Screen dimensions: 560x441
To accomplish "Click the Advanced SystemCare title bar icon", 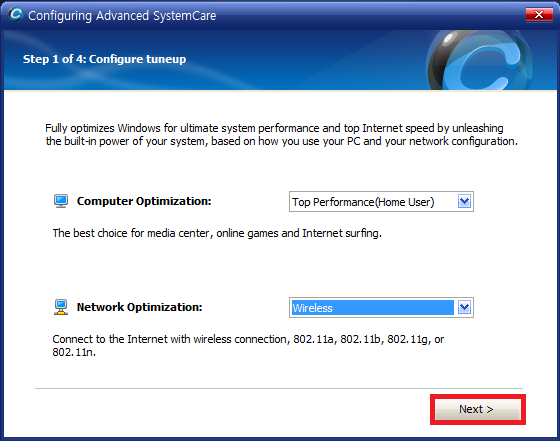I will point(16,15).
